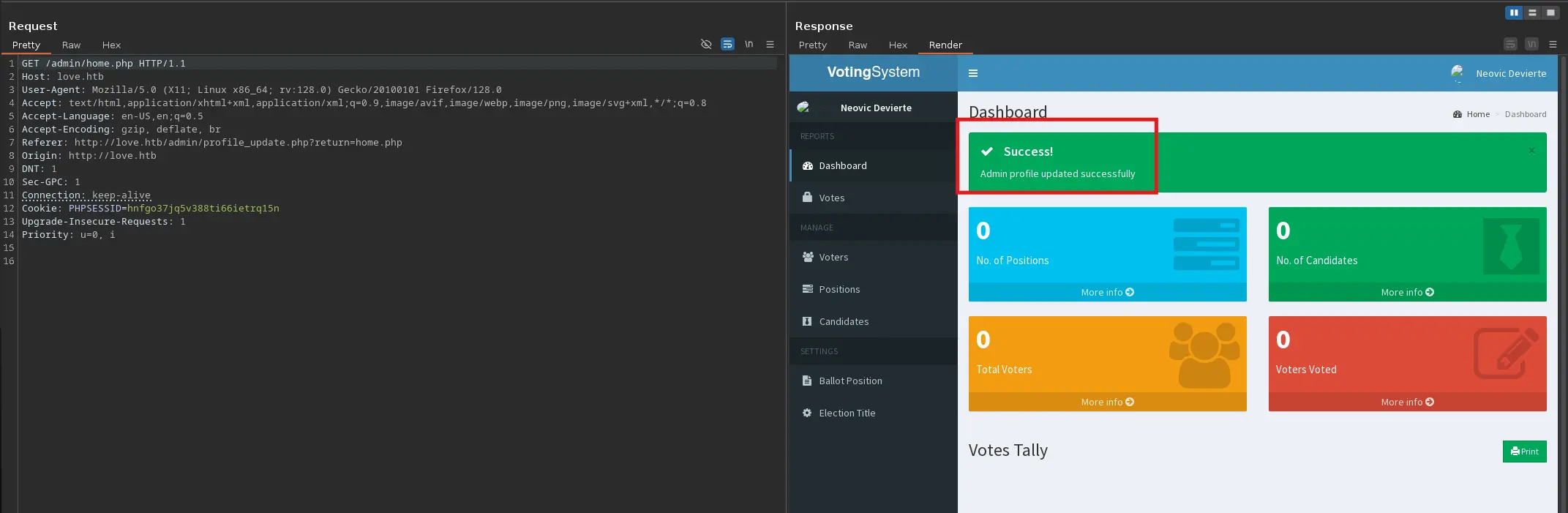This screenshot has width=1568, height=513.
Task: Toggle line wrap icon in Request panel
Action: (727, 44)
